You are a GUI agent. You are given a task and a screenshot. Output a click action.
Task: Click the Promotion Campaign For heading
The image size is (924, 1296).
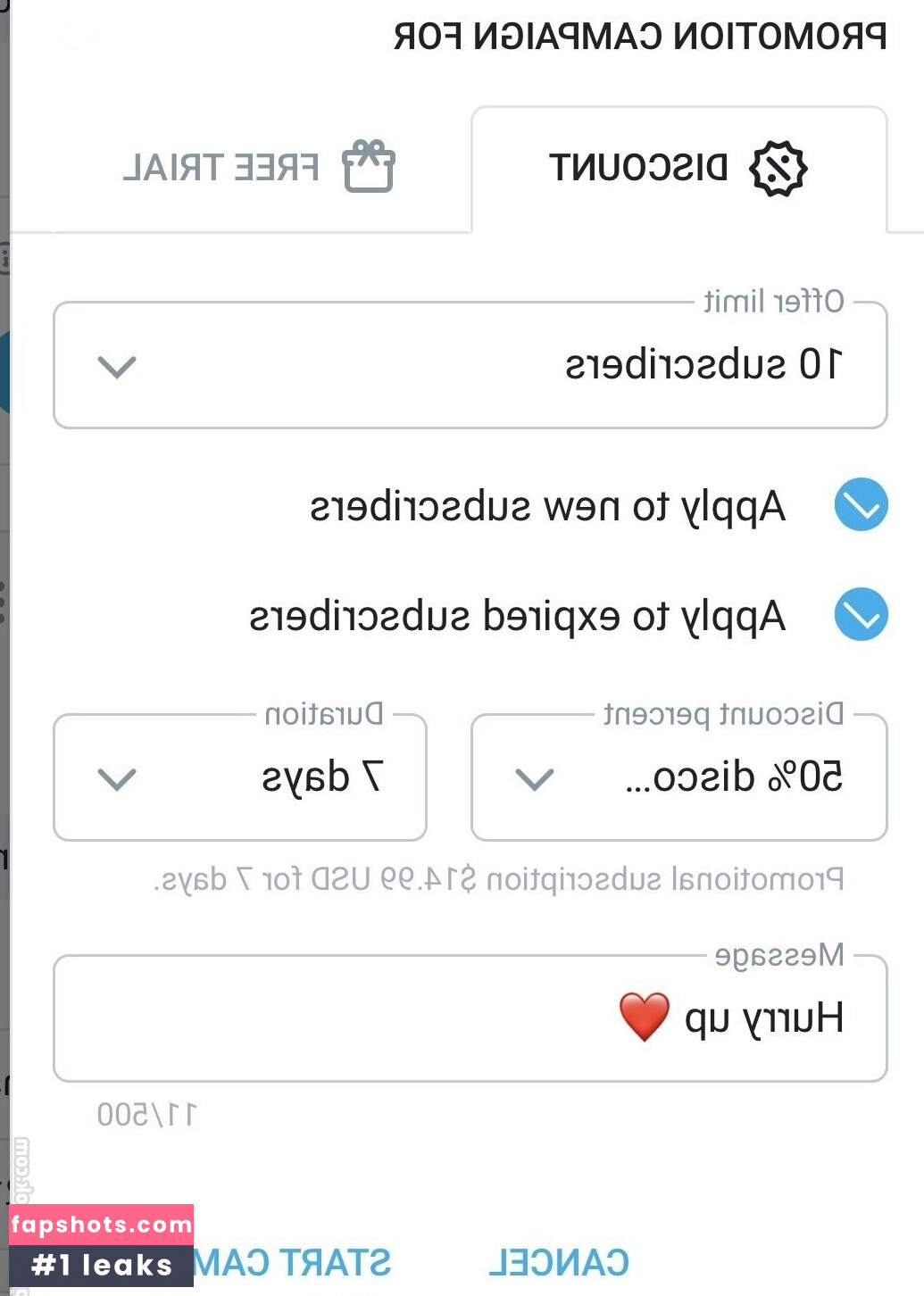click(x=640, y=37)
